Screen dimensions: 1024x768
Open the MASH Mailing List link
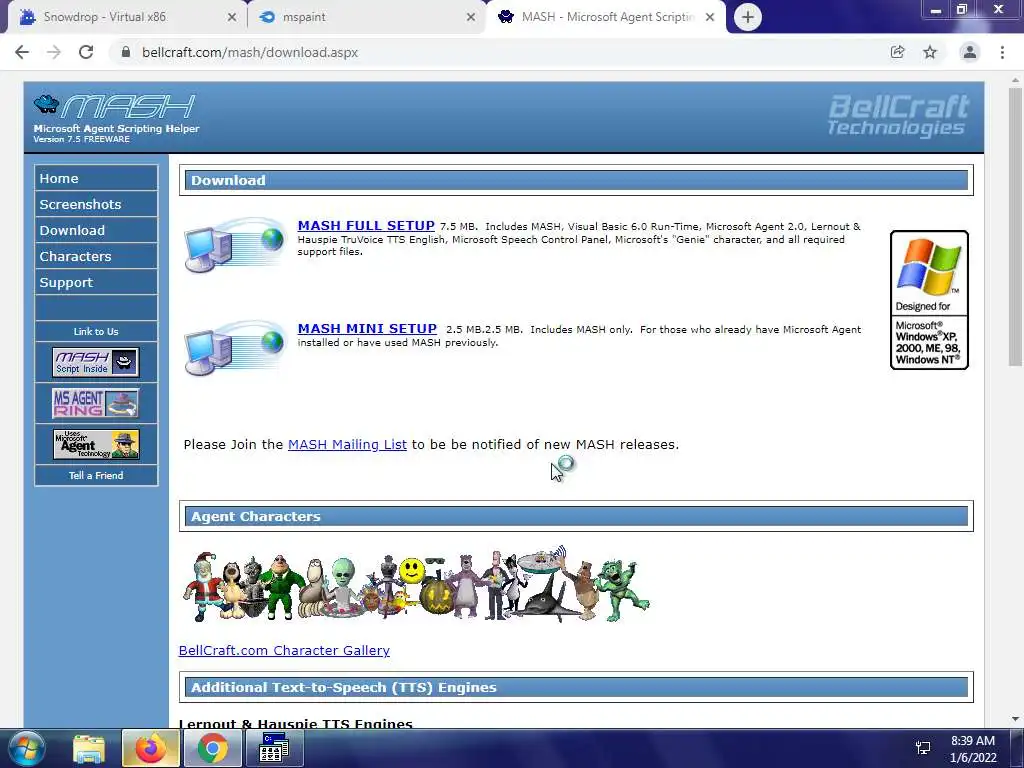pos(347,445)
